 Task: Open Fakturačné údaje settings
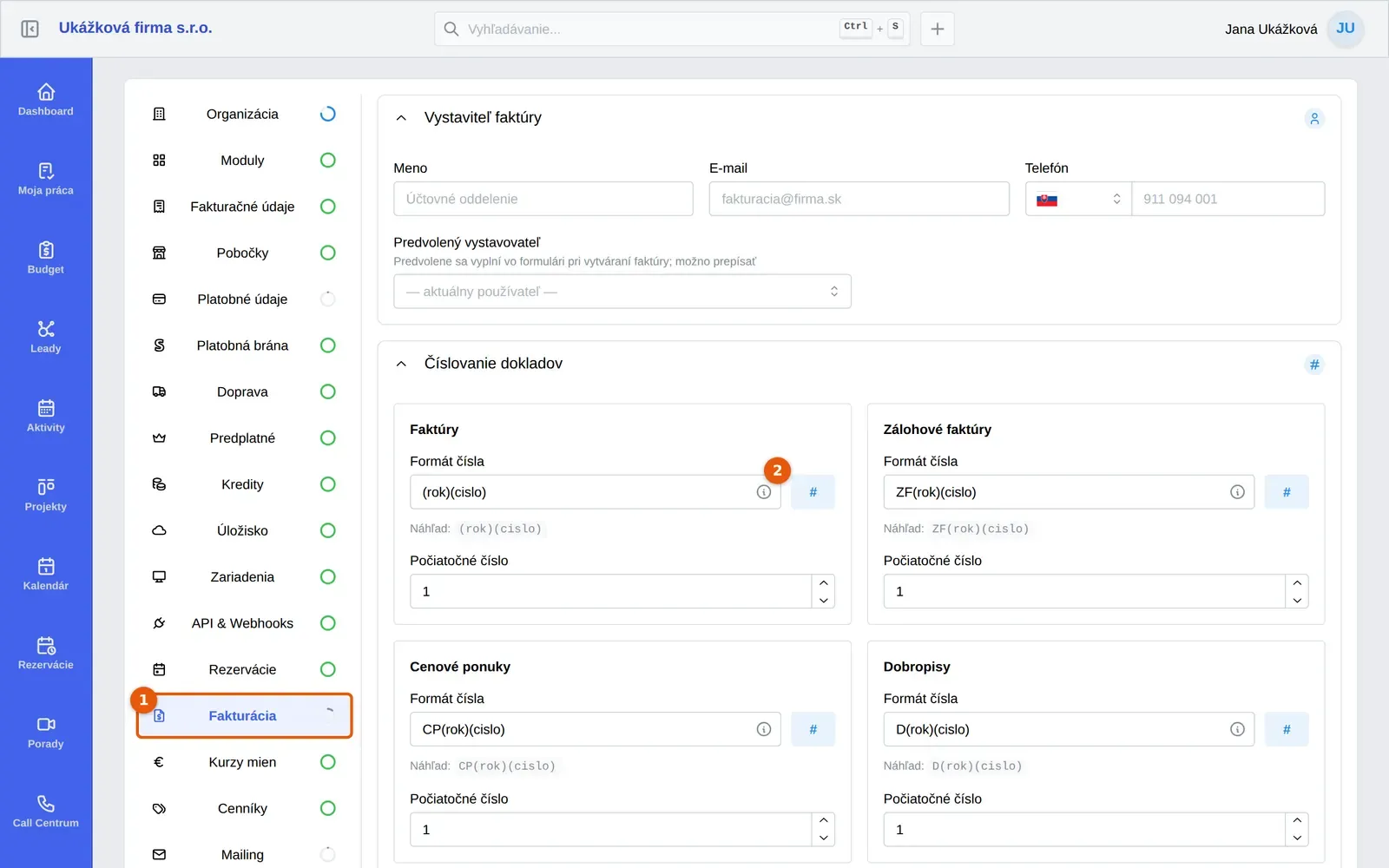[x=243, y=207]
